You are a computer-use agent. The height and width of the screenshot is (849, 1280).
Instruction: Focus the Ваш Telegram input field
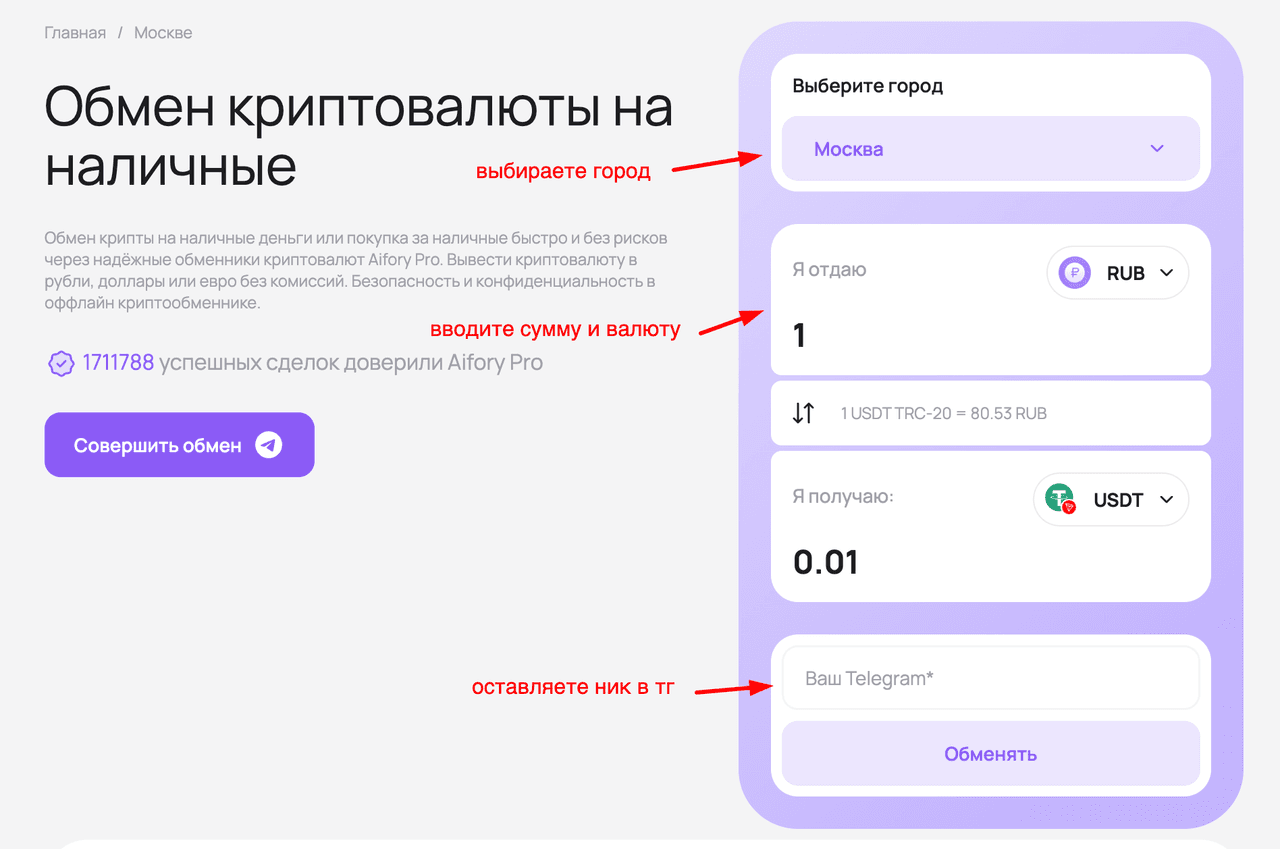click(x=990, y=678)
